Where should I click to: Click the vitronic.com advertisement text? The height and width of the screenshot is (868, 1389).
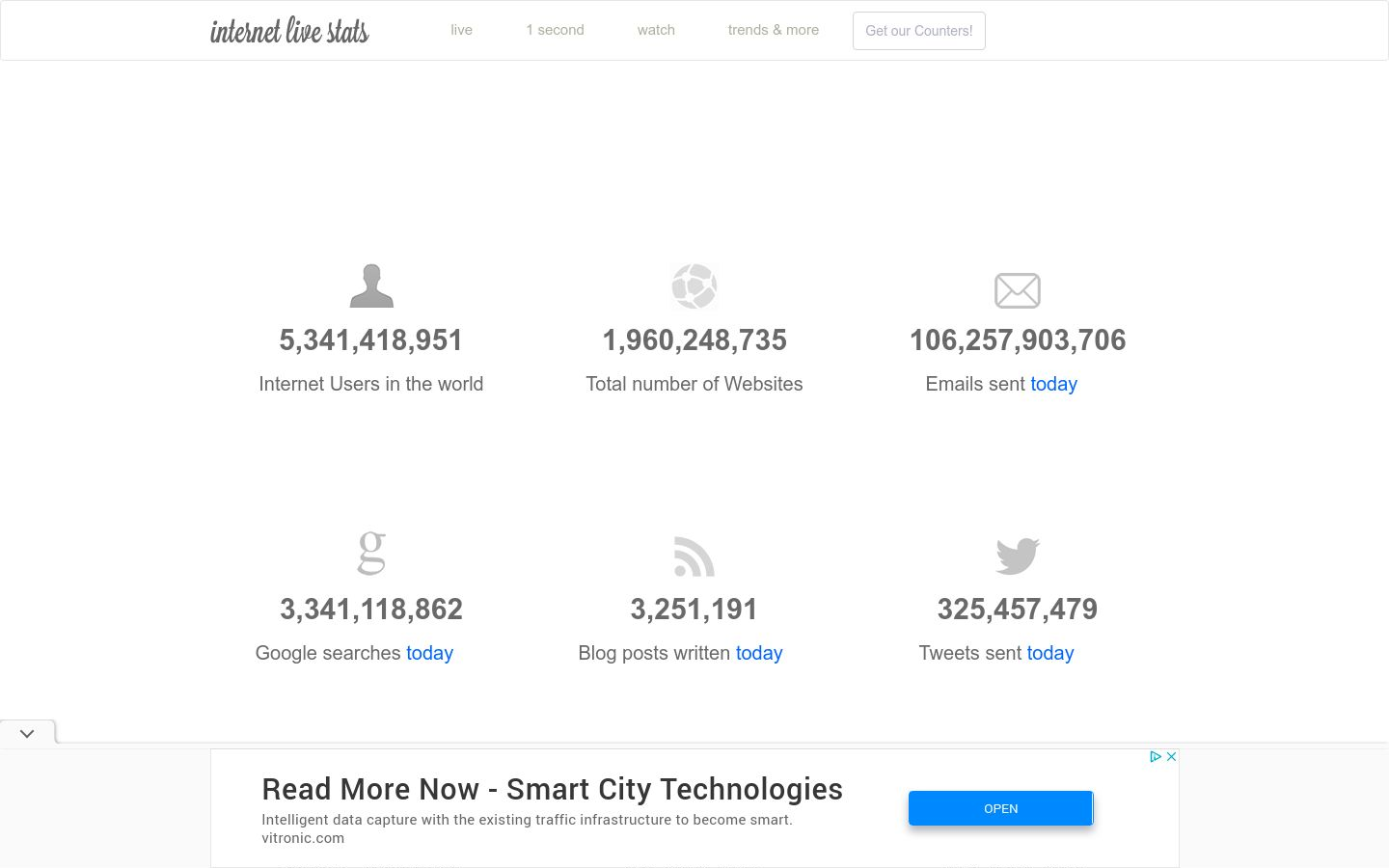(303, 838)
